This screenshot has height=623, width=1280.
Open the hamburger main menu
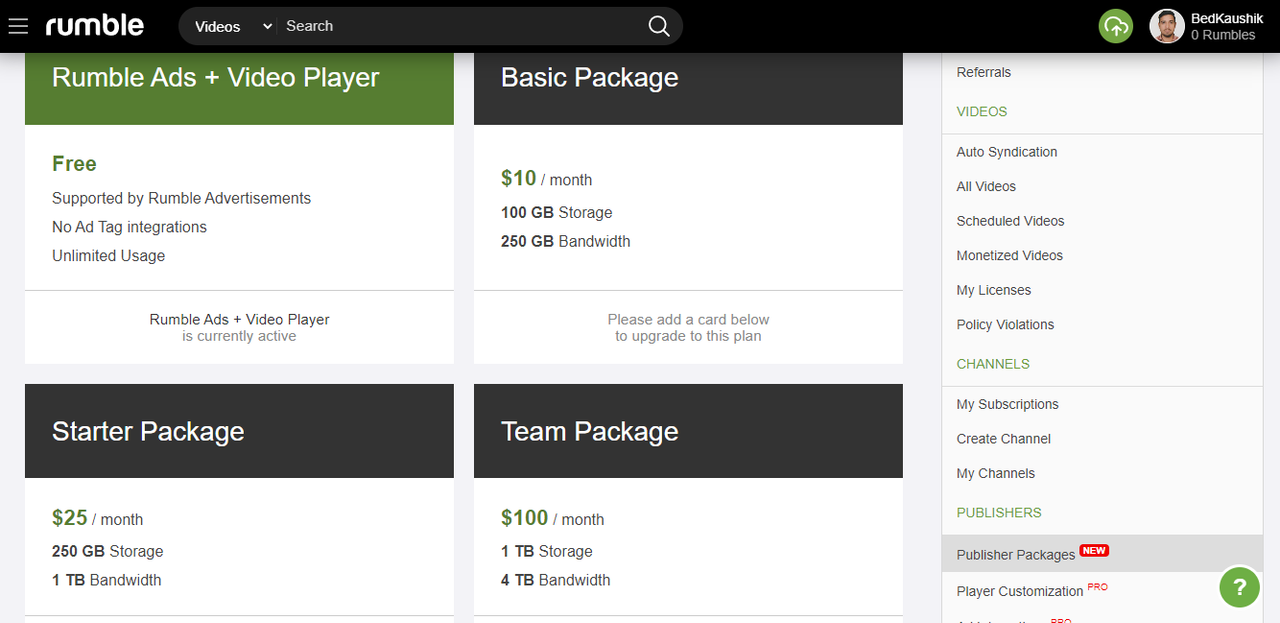(x=18, y=26)
